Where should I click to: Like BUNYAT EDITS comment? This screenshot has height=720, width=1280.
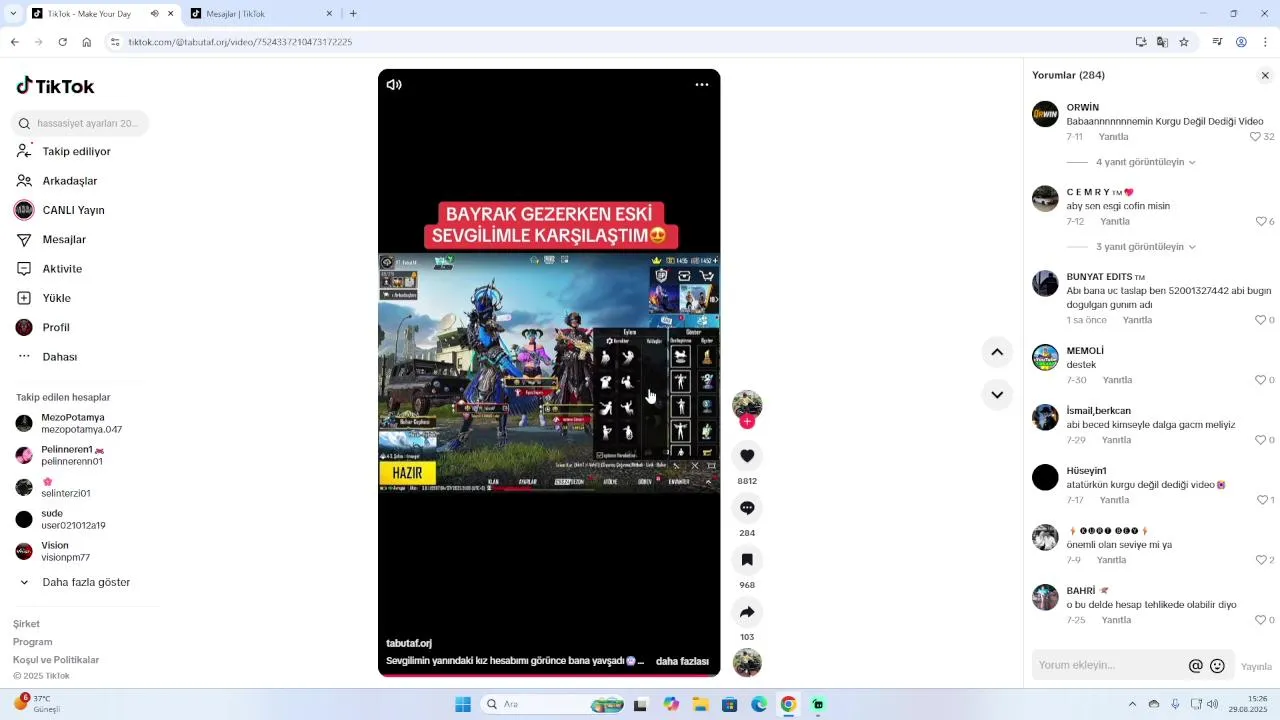click(1260, 320)
